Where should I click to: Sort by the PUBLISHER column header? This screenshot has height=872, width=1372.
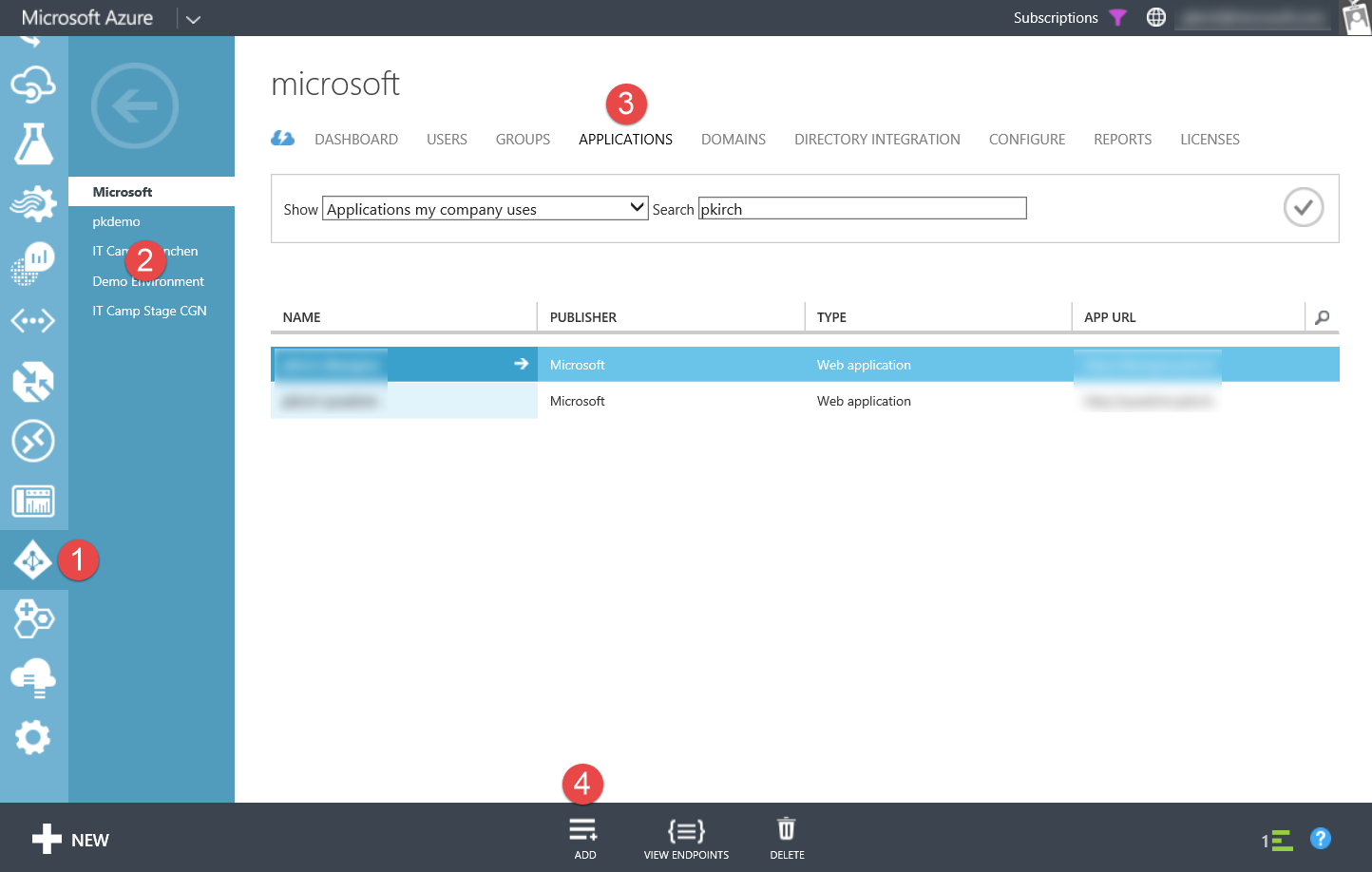(583, 317)
